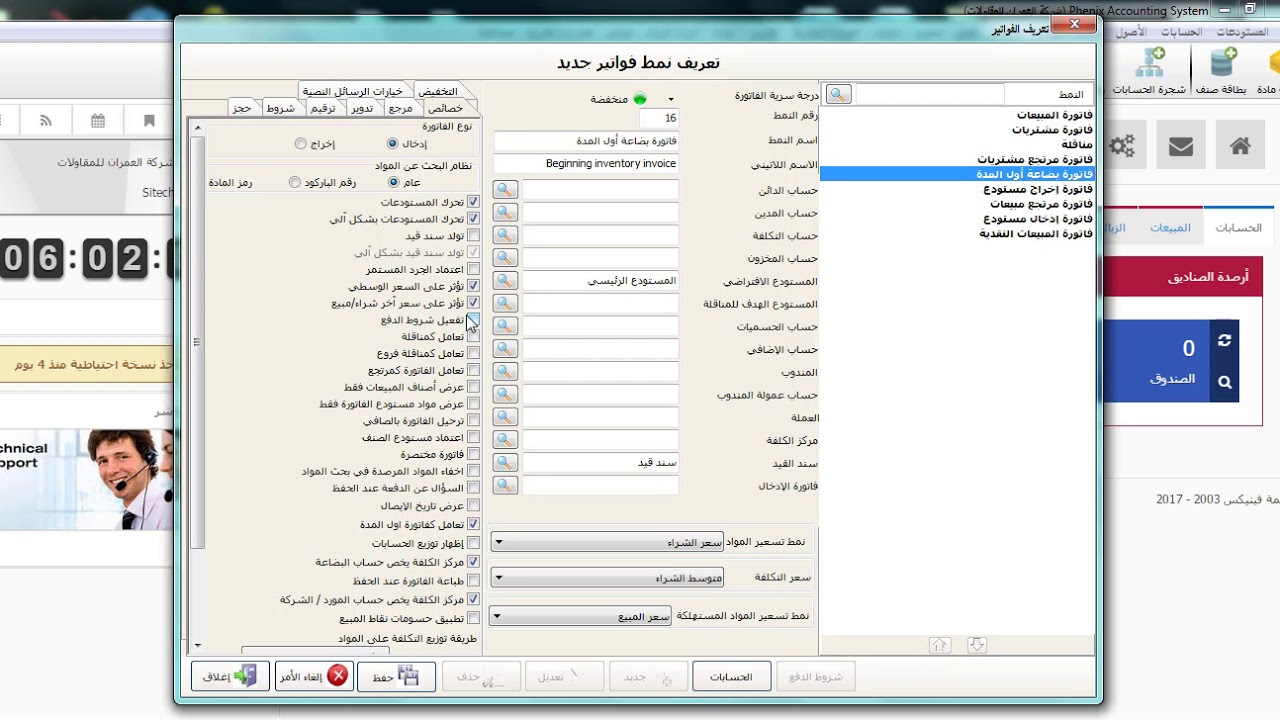Check تطبيق حسومات نقاط المبيع option
The height and width of the screenshot is (720, 1280).
(474, 618)
